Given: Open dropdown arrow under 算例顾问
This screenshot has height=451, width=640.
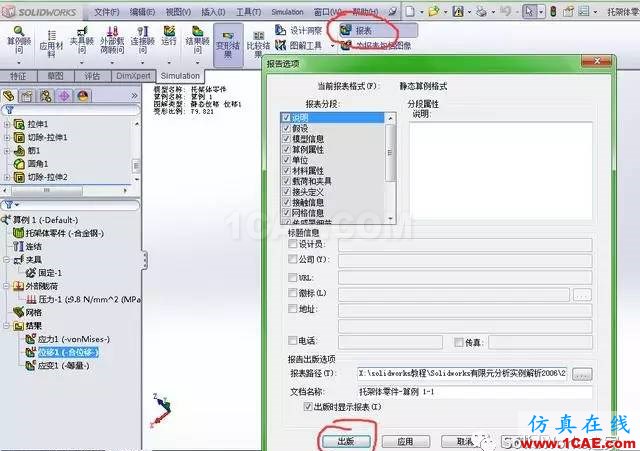Looking at the screenshot, I should click(19, 63).
